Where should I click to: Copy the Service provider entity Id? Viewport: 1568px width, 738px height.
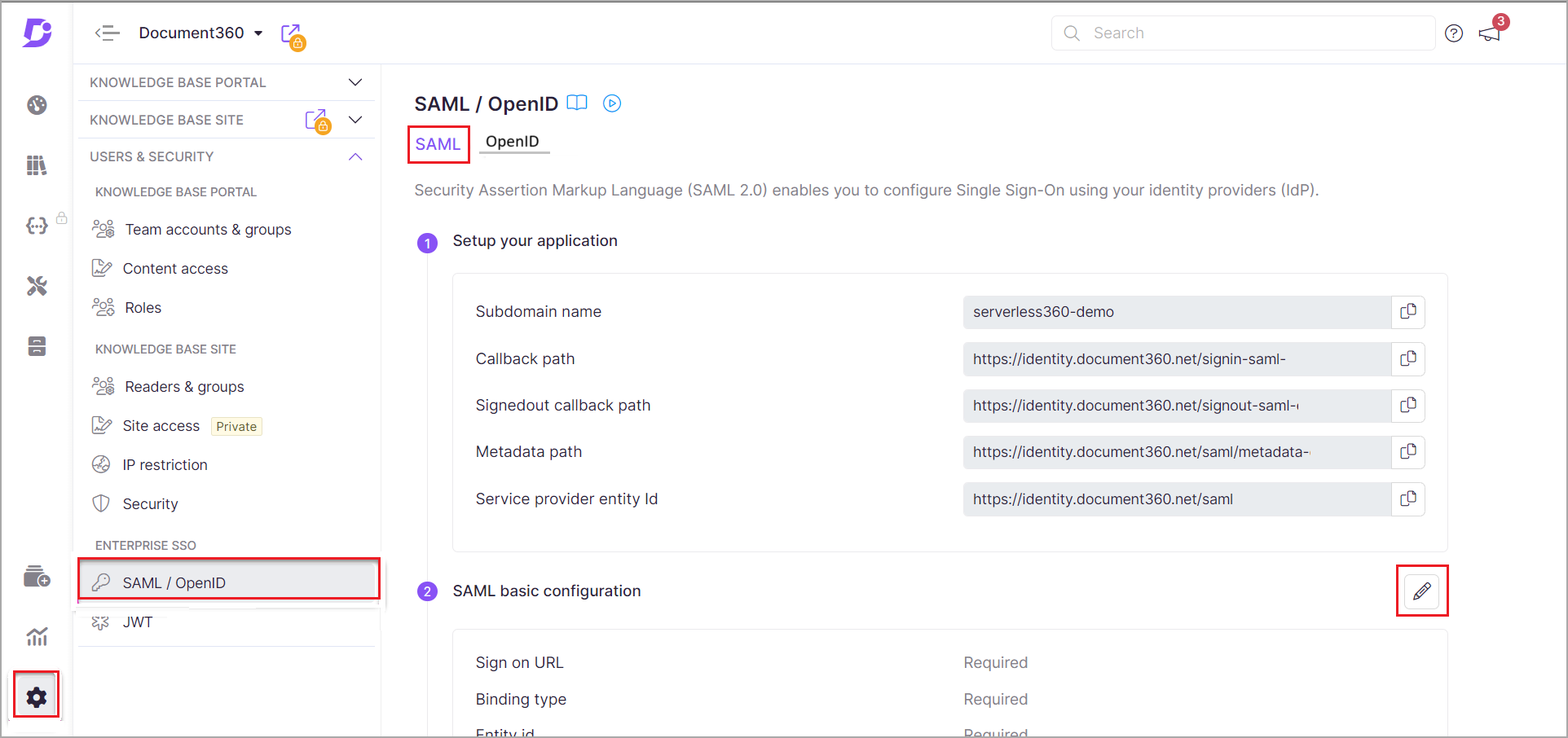(x=1407, y=499)
